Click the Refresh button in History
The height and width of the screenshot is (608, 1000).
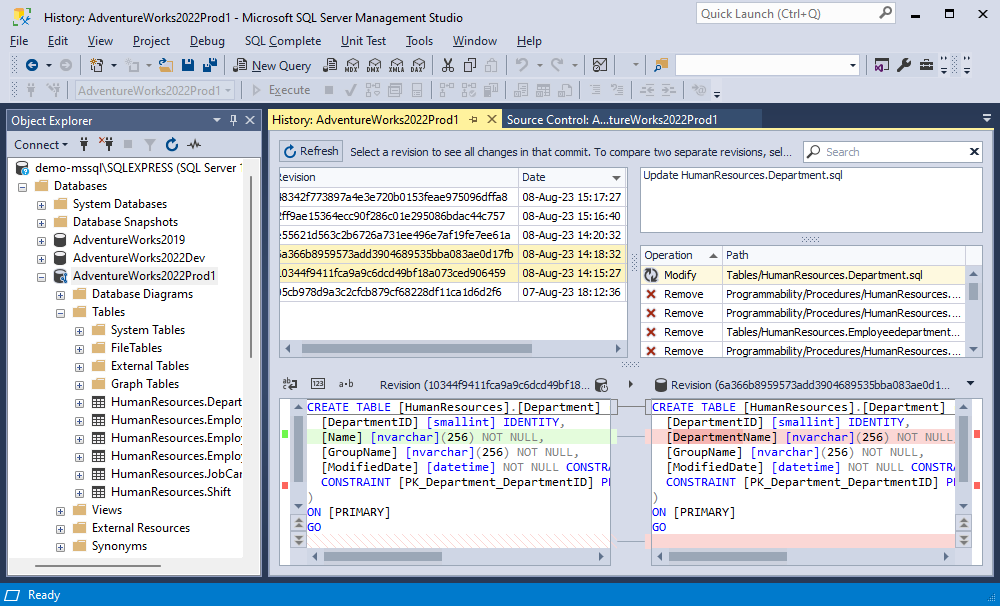pyautogui.click(x=311, y=151)
